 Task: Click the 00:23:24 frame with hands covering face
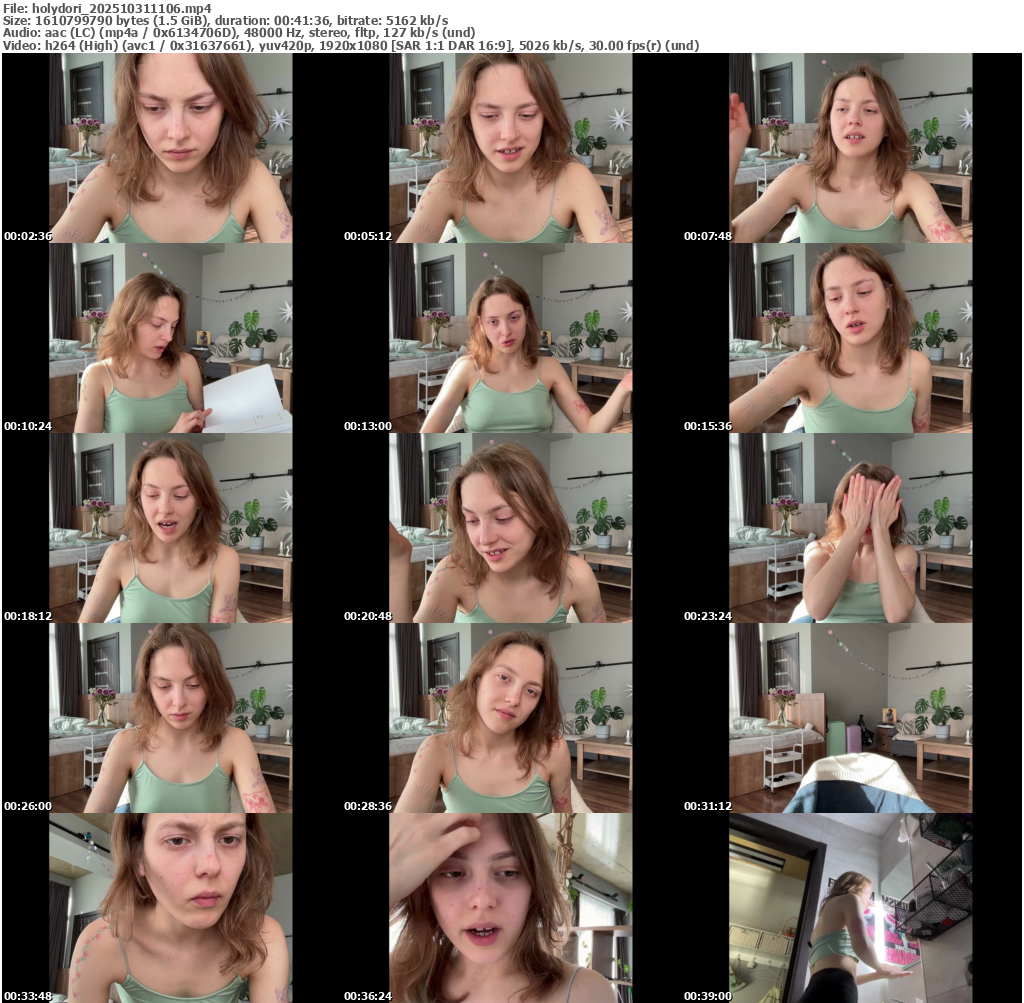point(851,528)
